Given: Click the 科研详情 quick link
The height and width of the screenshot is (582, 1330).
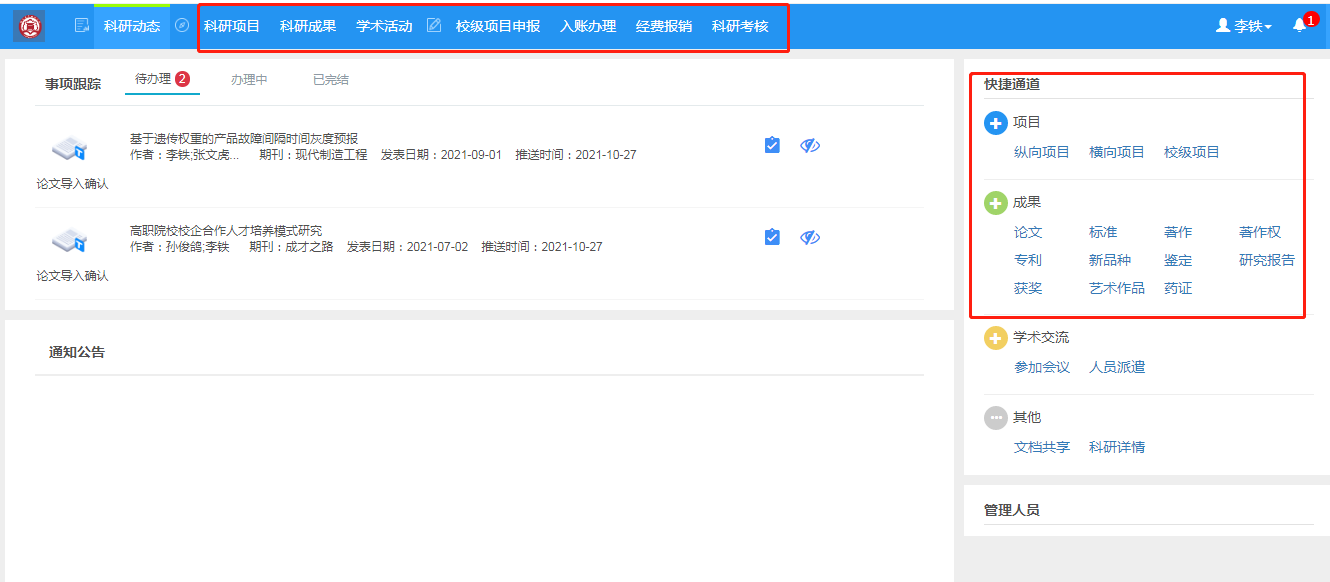Looking at the screenshot, I should [x=1117, y=447].
